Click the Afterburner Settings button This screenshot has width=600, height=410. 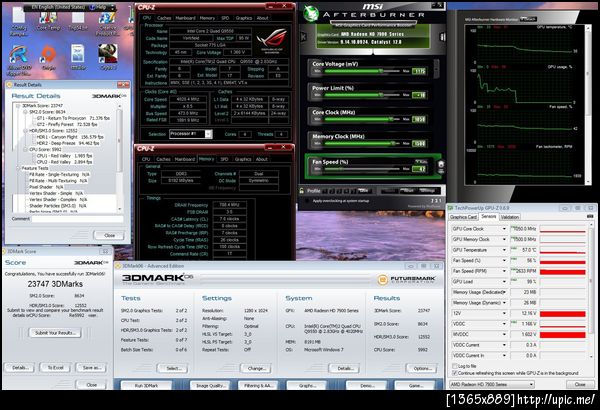point(427,191)
